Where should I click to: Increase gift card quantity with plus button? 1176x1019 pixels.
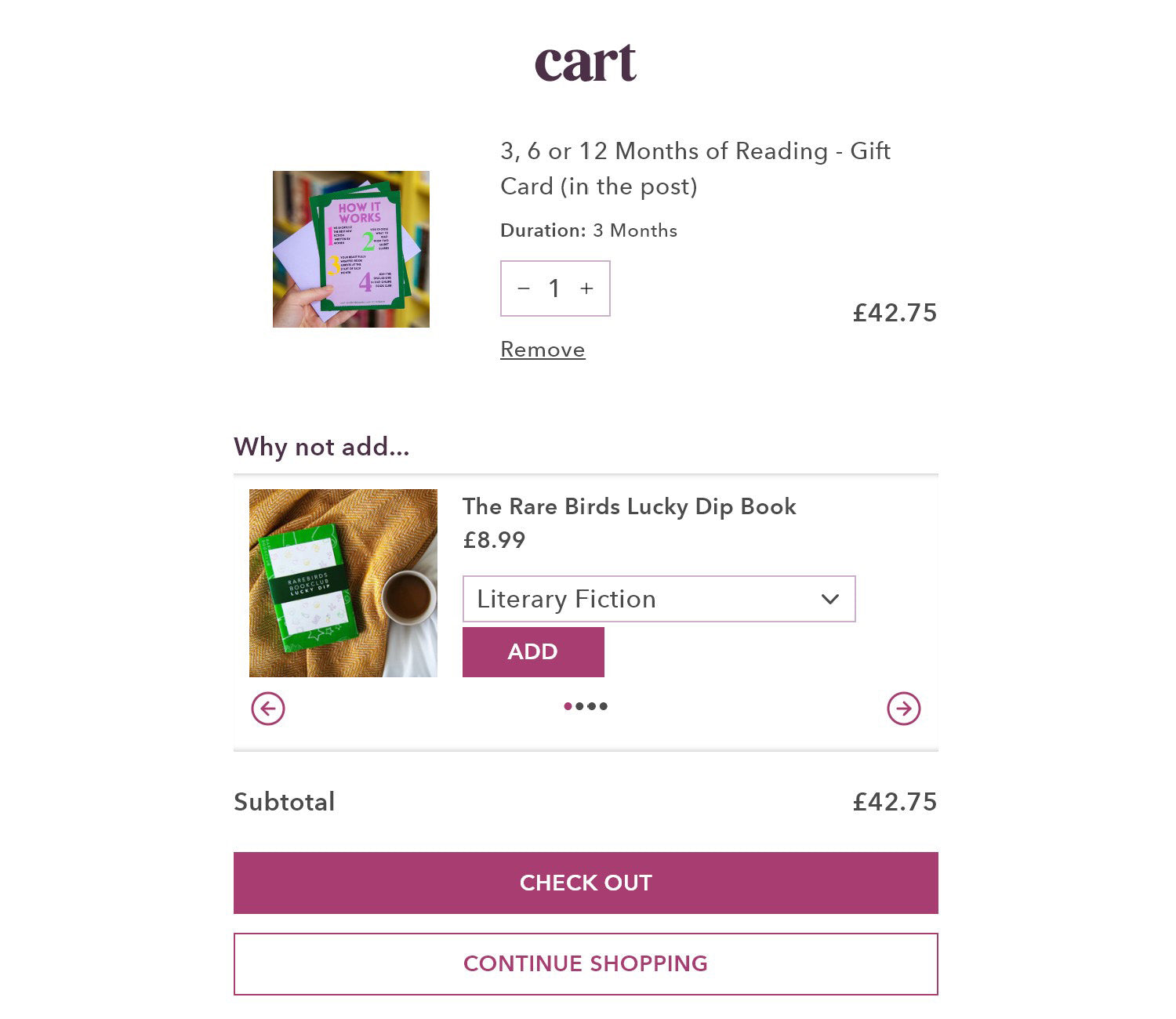coord(586,288)
